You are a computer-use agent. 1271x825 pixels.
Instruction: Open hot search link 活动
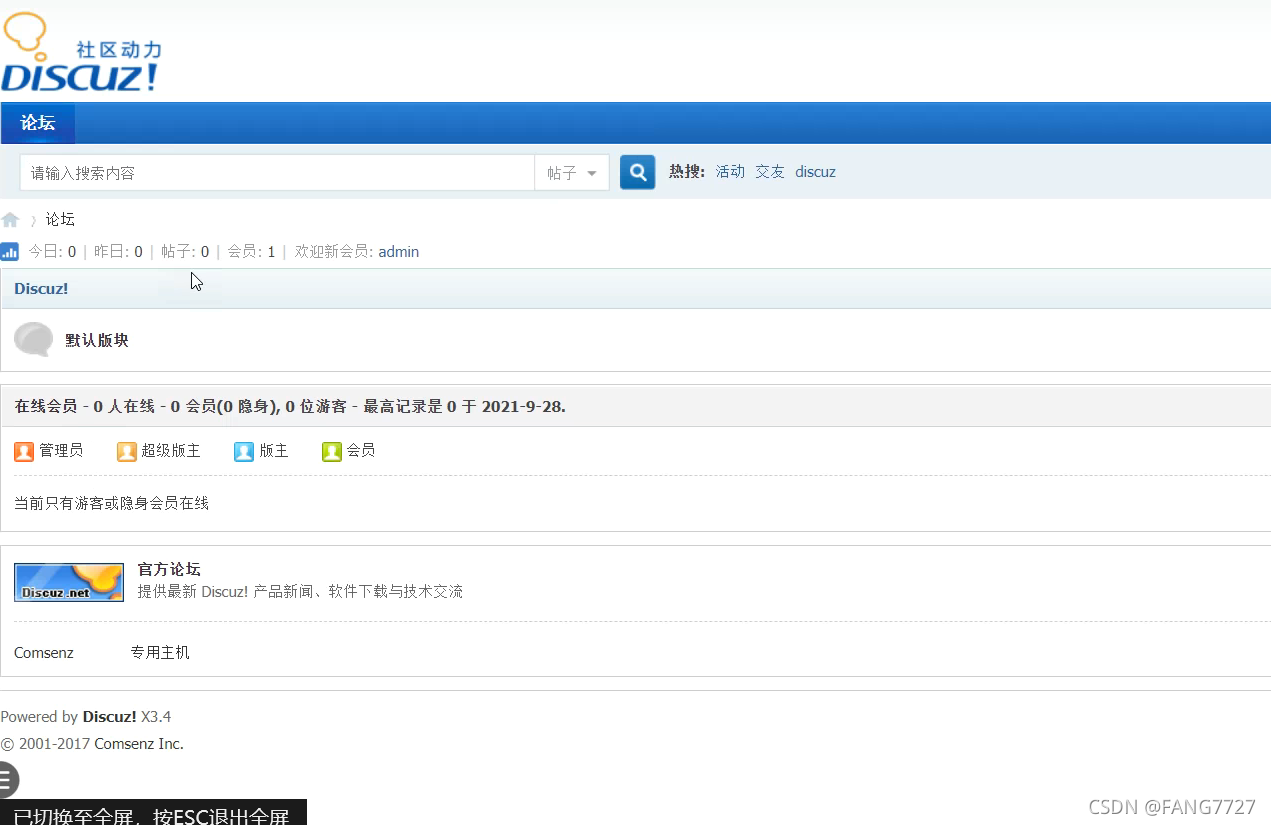point(730,172)
